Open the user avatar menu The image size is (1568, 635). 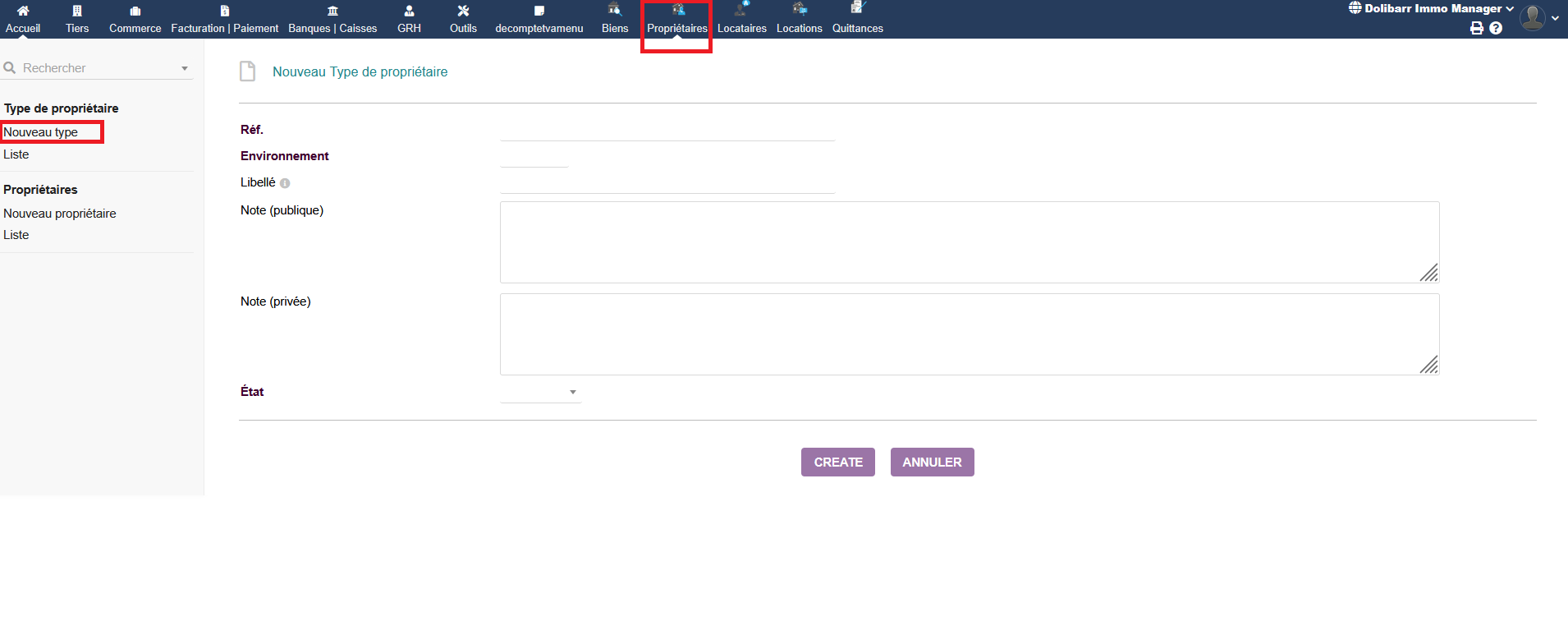tap(1533, 17)
